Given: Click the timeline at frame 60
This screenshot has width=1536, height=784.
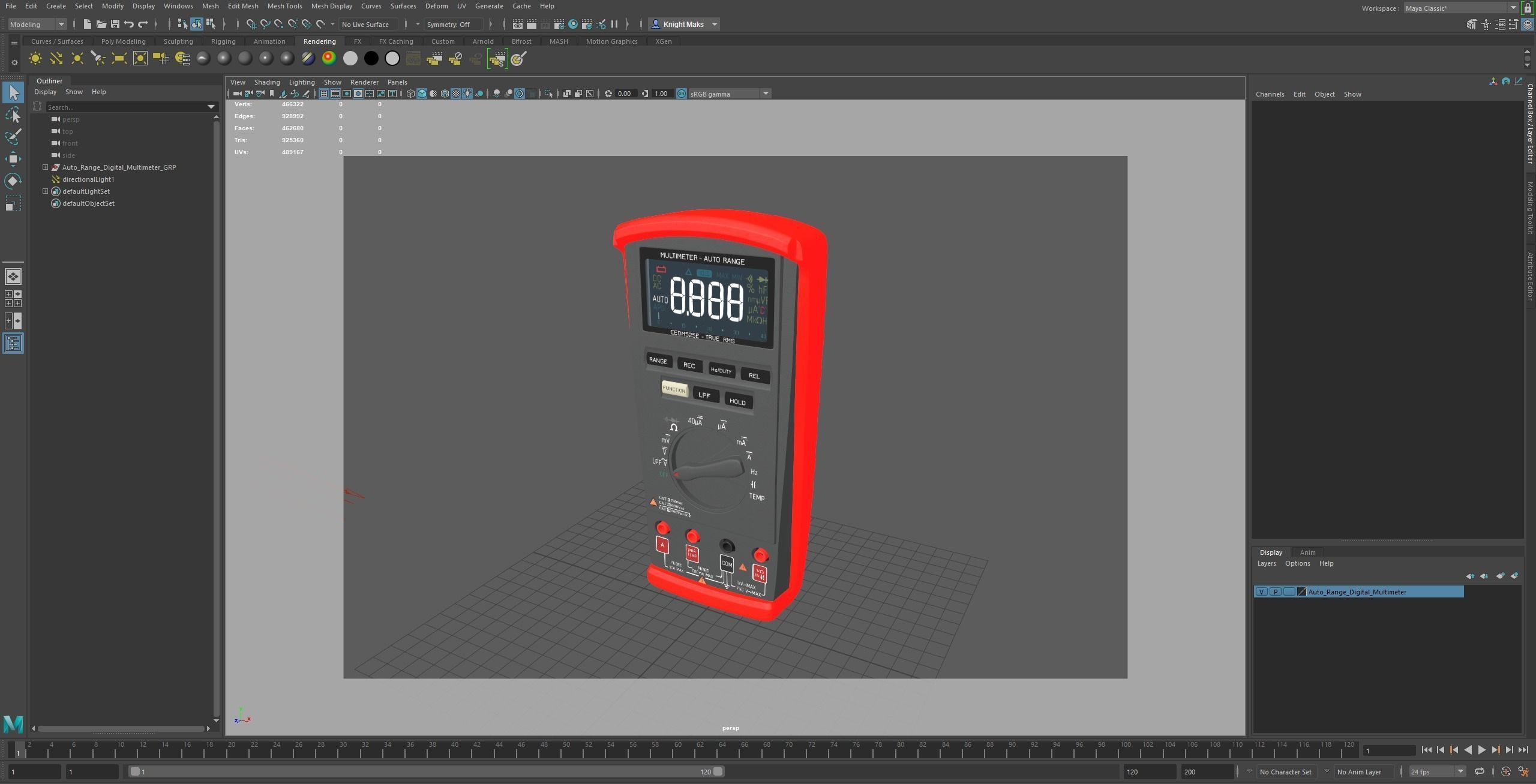Looking at the screenshot, I should [x=677, y=750].
